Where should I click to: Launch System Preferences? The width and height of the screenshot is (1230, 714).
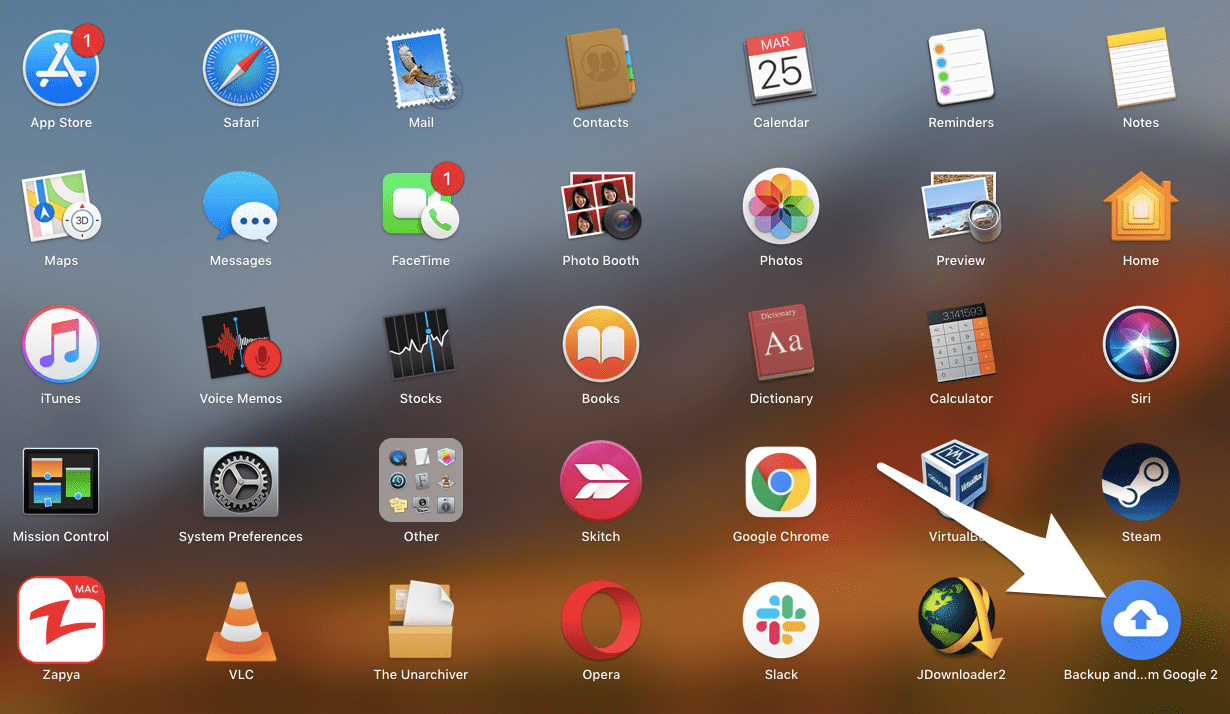(241, 481)
